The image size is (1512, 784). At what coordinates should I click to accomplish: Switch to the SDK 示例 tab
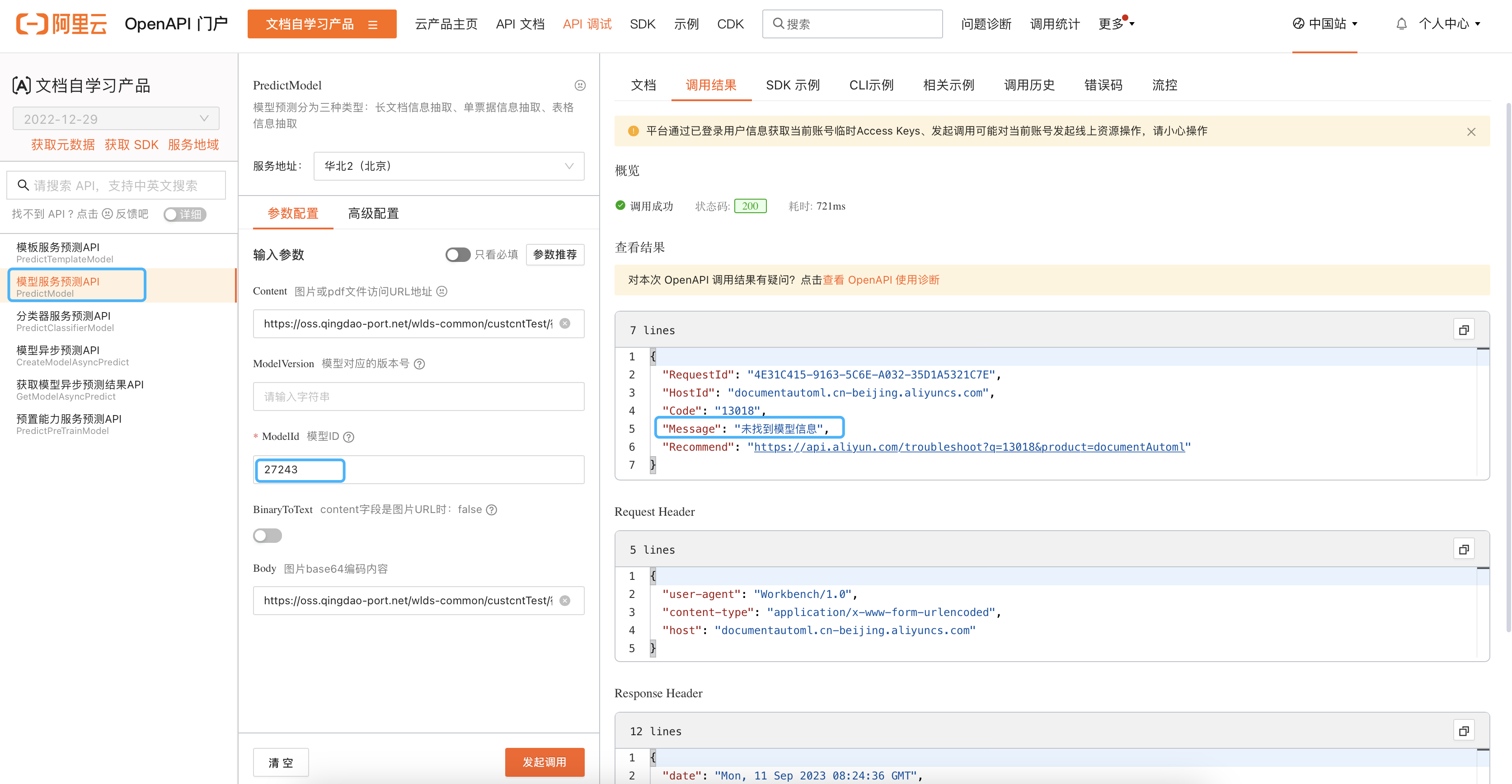click(x=793, y=85)
